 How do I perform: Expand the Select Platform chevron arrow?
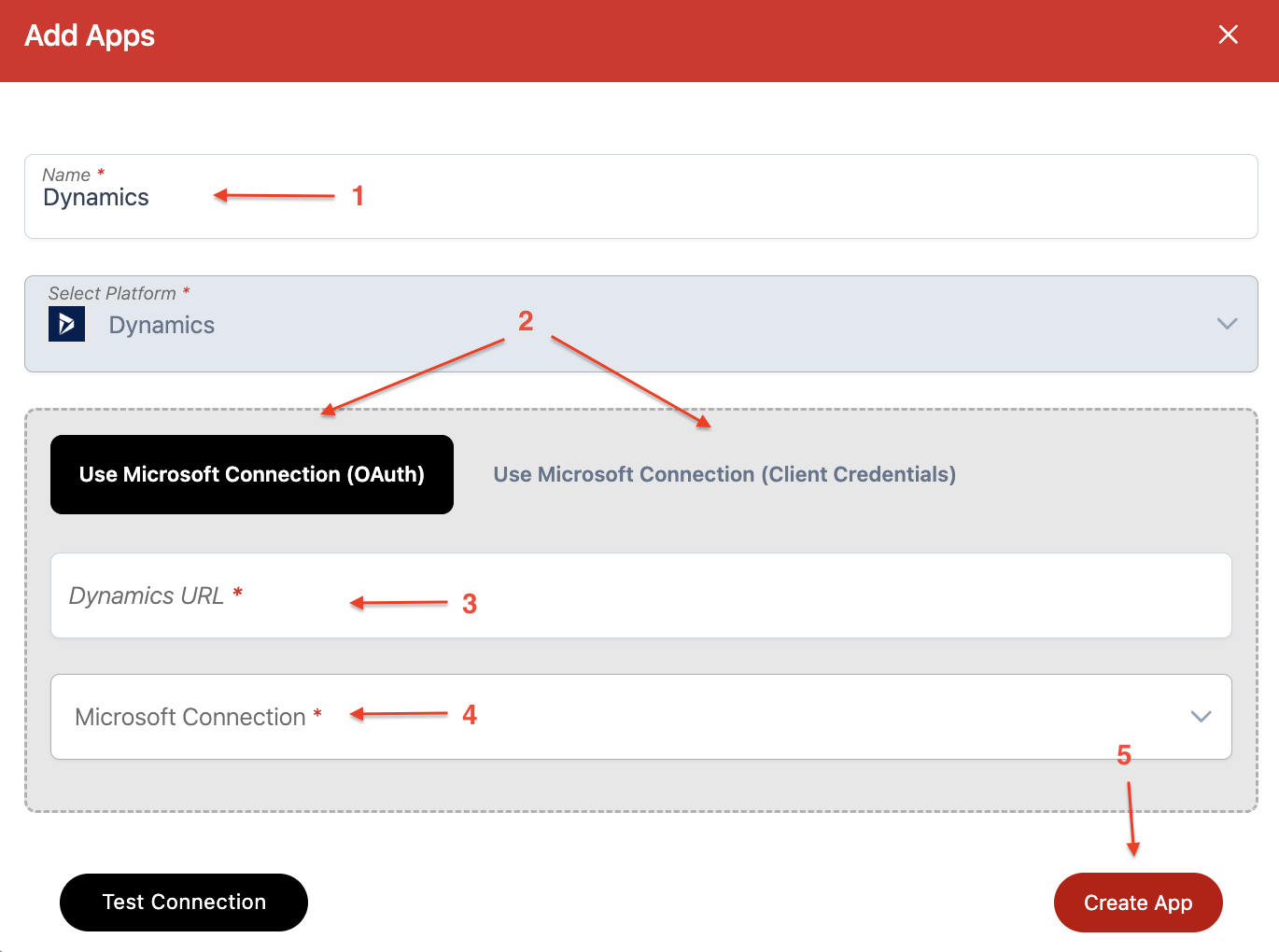[x=1227, y=324]
